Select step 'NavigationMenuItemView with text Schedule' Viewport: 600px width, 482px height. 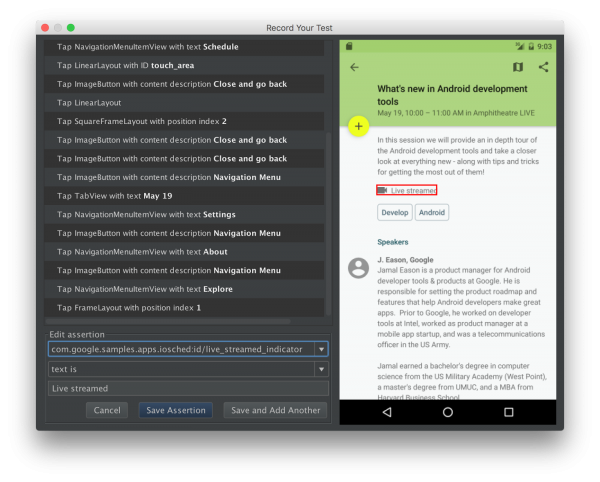coord(184,47)
